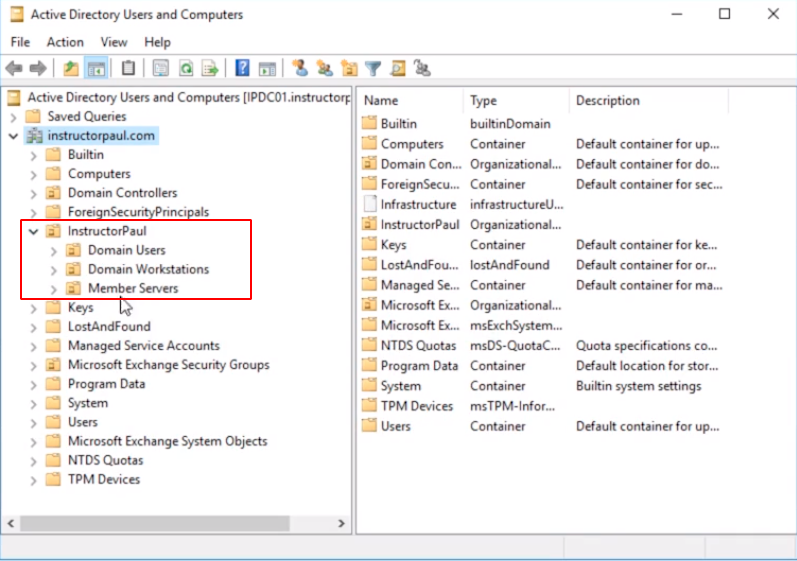Viewport: 797px width, 561px height.
Task: Select Microsoft Exchange System Objects in tree
Action: coord(167,441)
